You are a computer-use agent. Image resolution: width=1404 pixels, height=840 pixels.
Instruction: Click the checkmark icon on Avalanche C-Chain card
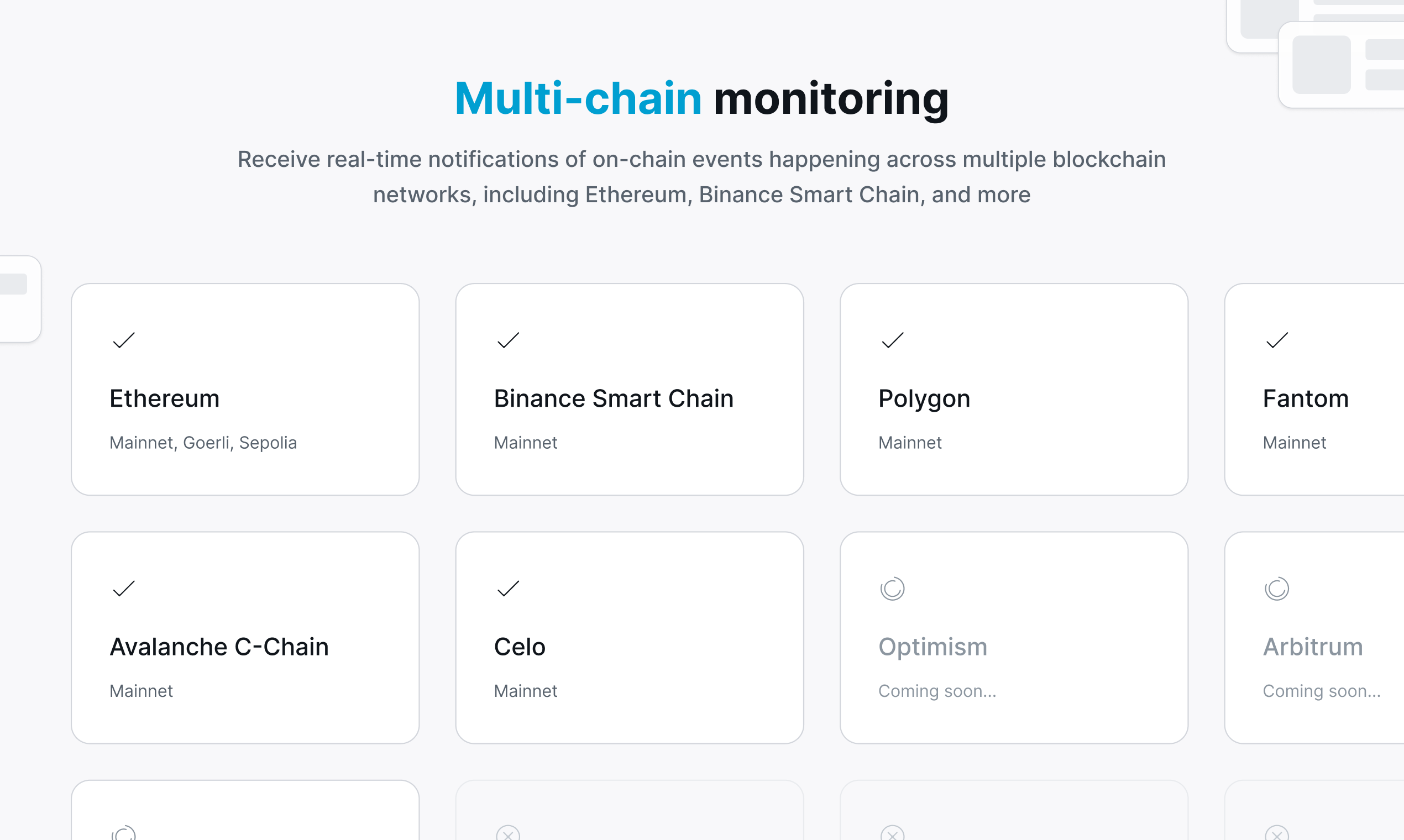coord(123,589)
